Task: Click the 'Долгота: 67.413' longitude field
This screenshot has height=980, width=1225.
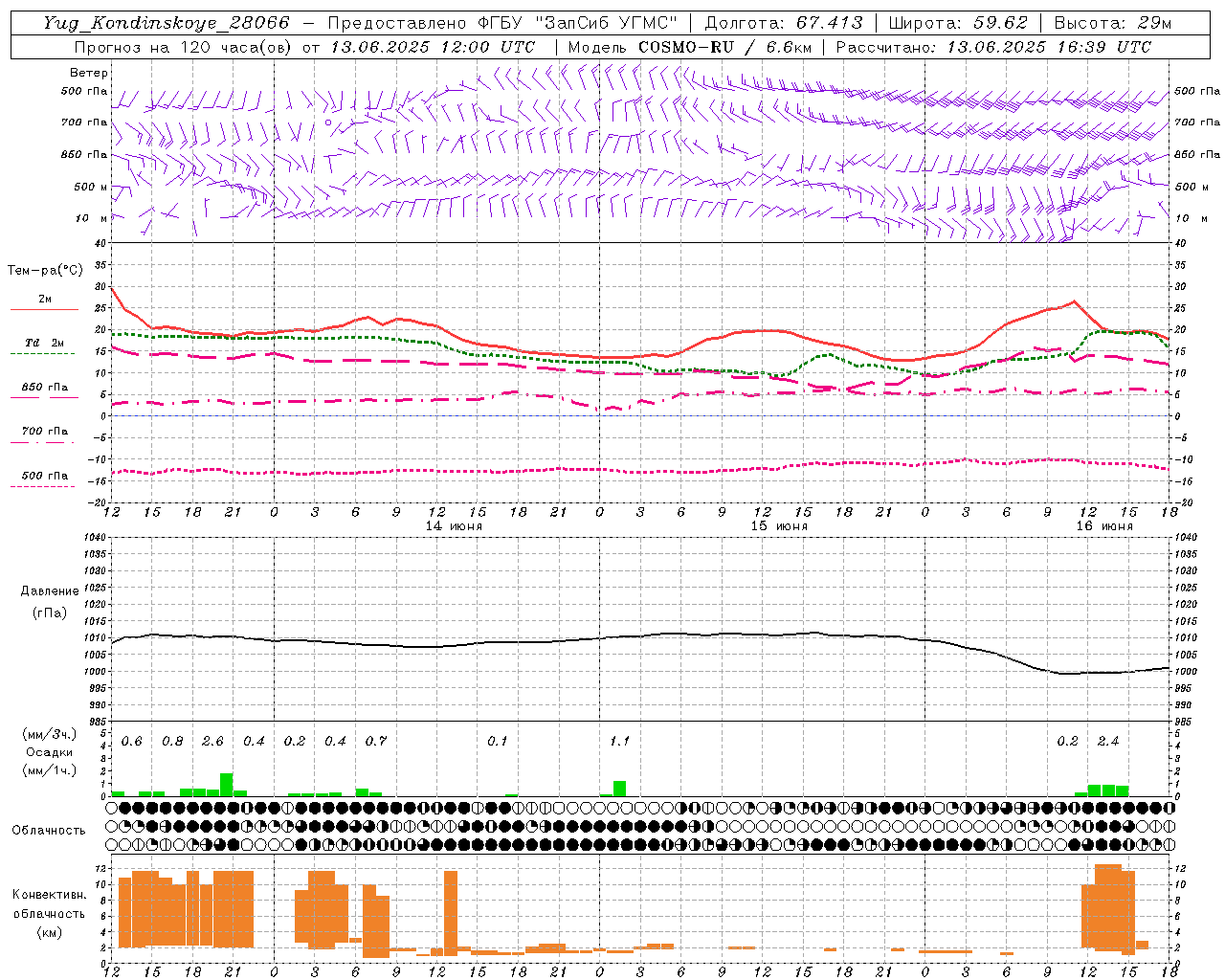Action: (783, 23)
